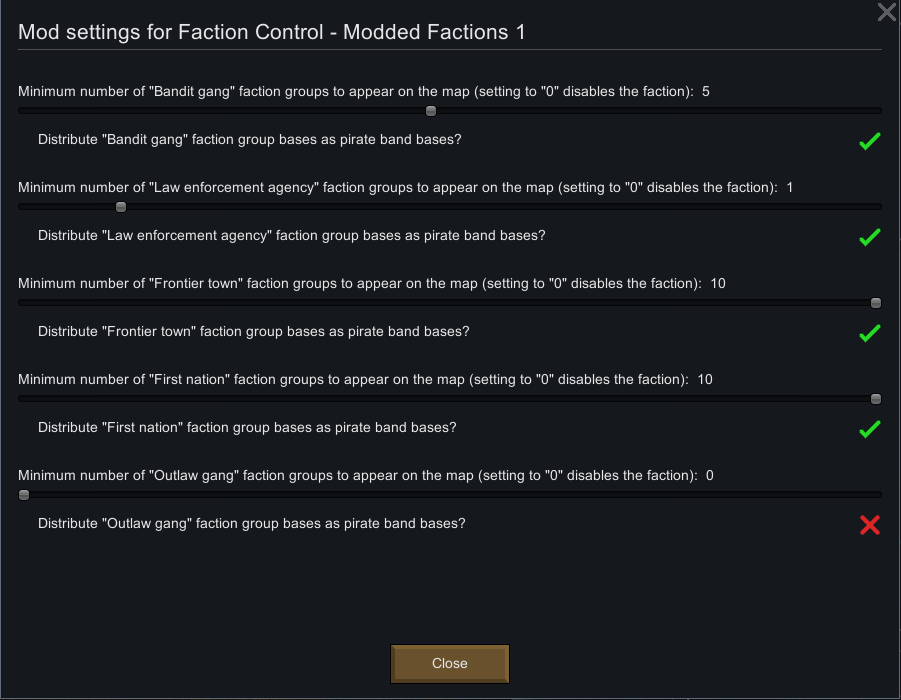Click the Distribute "Law enforcement agency" label text
901x700 pixels.
[291, 236]
